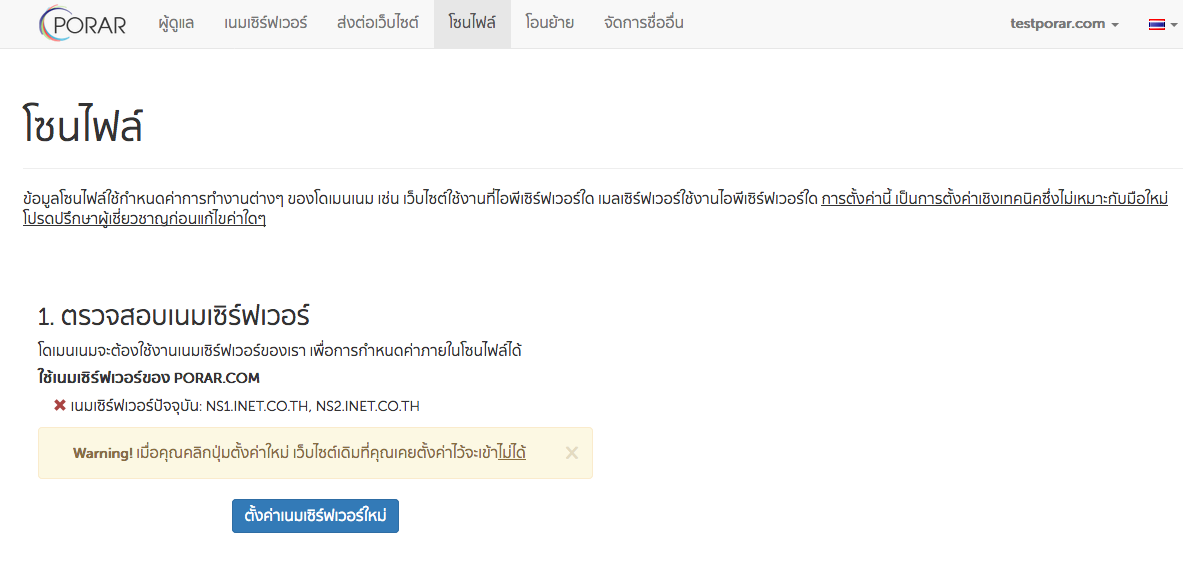Screen dimensions: 1183x584
Task: Dismiss the yellow Warning alert
Action: tap(572, 453)
